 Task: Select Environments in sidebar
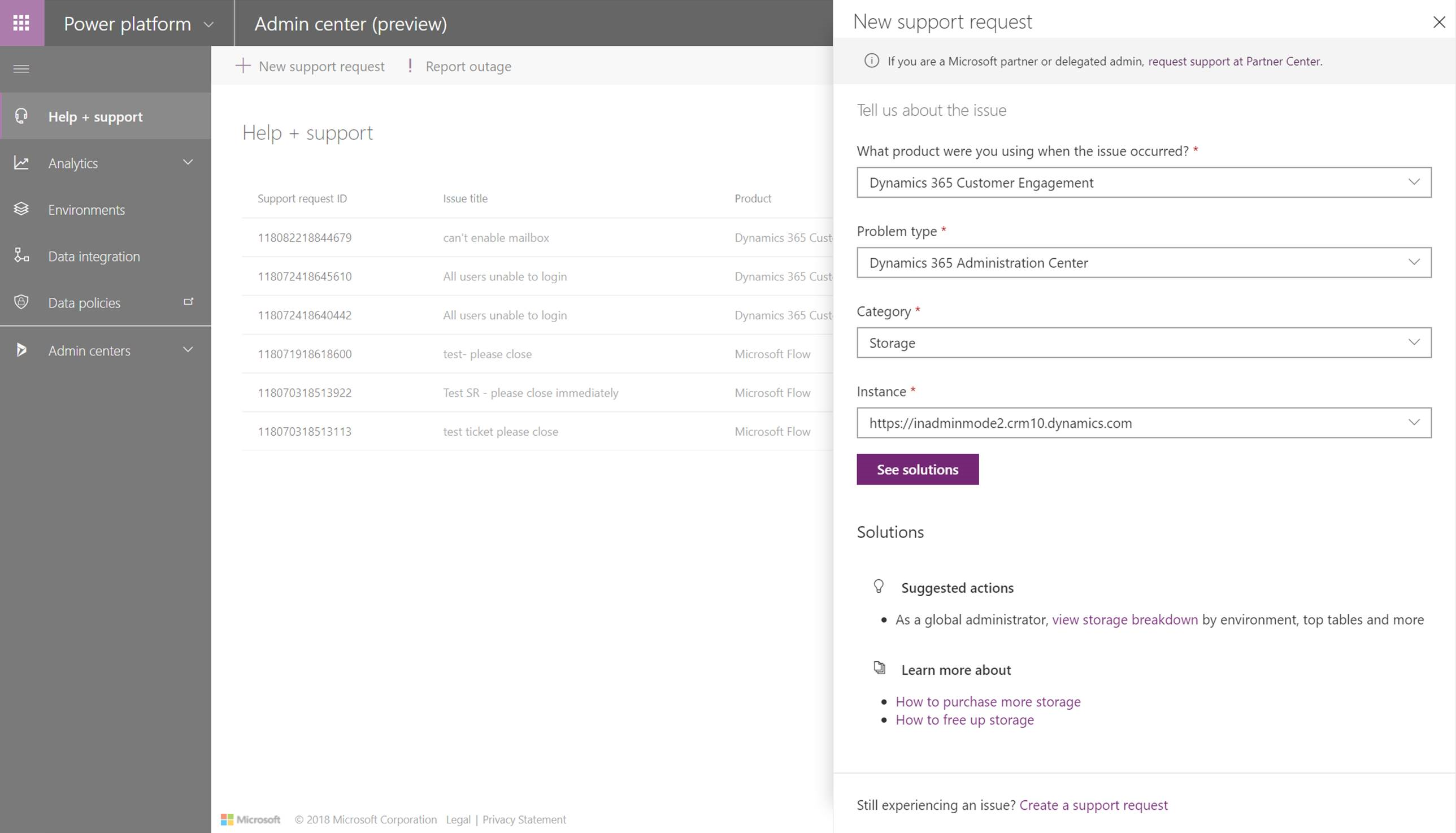coord(106,210)
